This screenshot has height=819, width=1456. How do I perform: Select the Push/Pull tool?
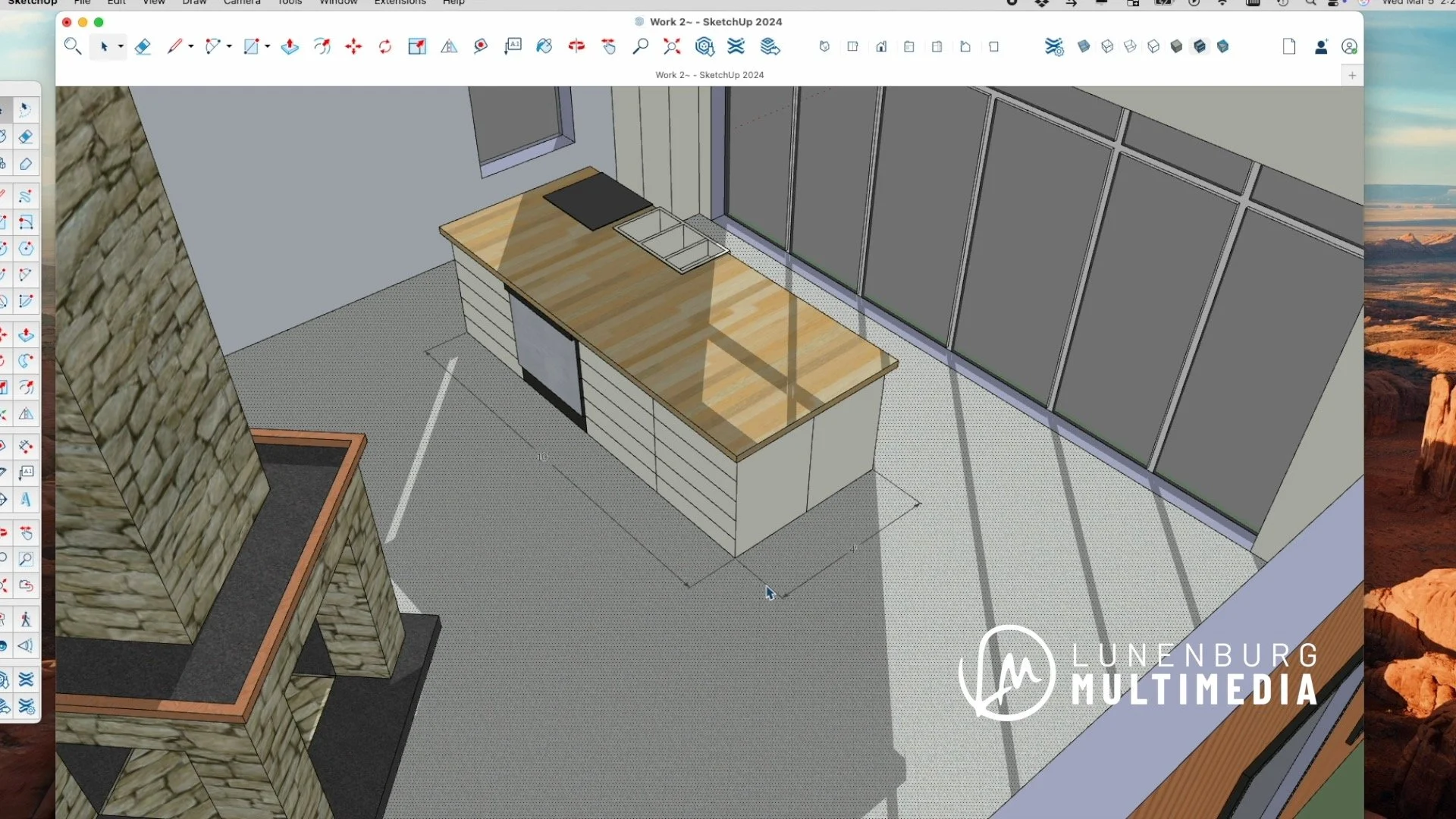click(290, 47)
